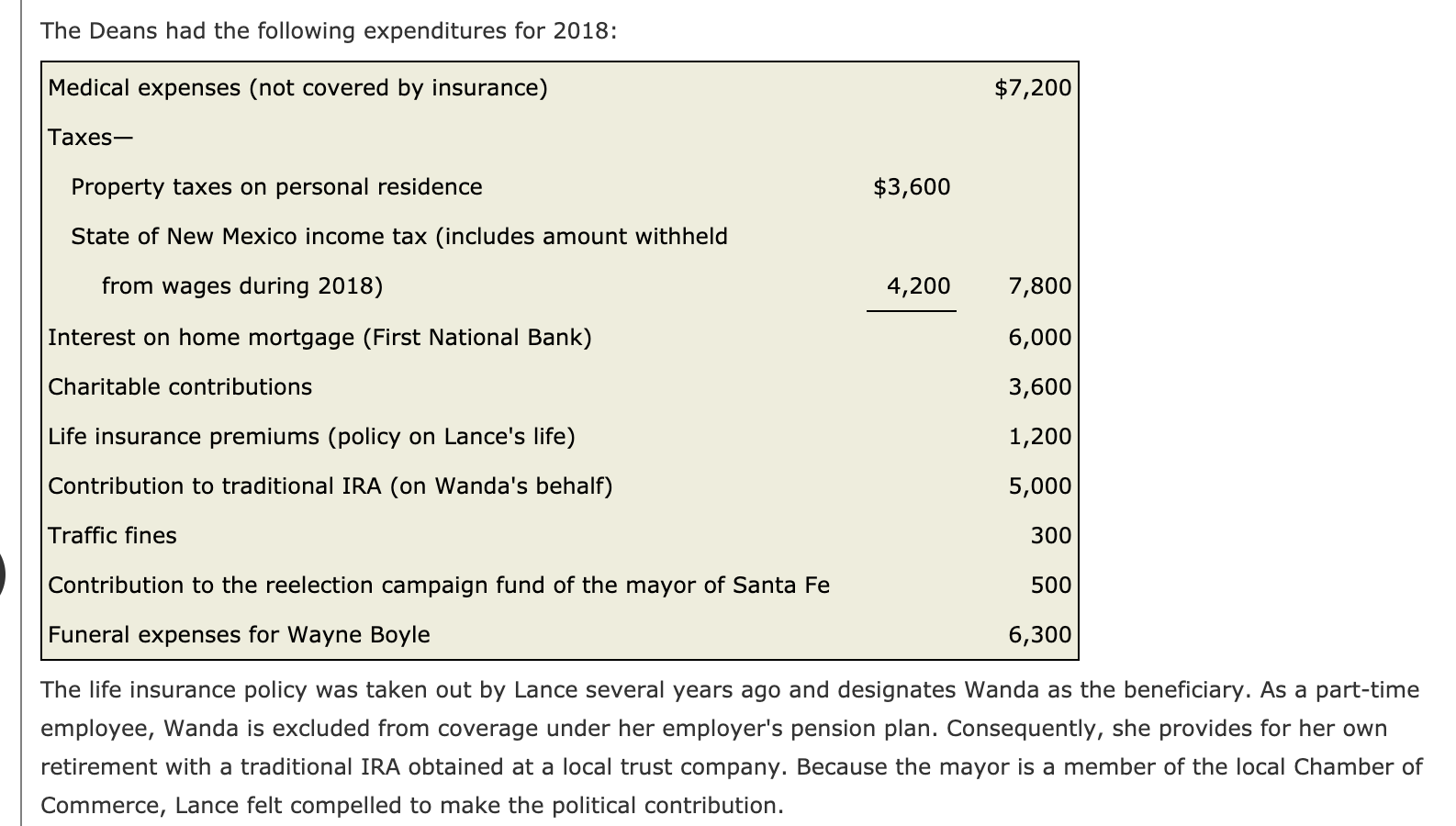This screenshot has height=826, width=1456.
Task: Select 'Charitable contributions' row label
Action: (x=180, y=387)
